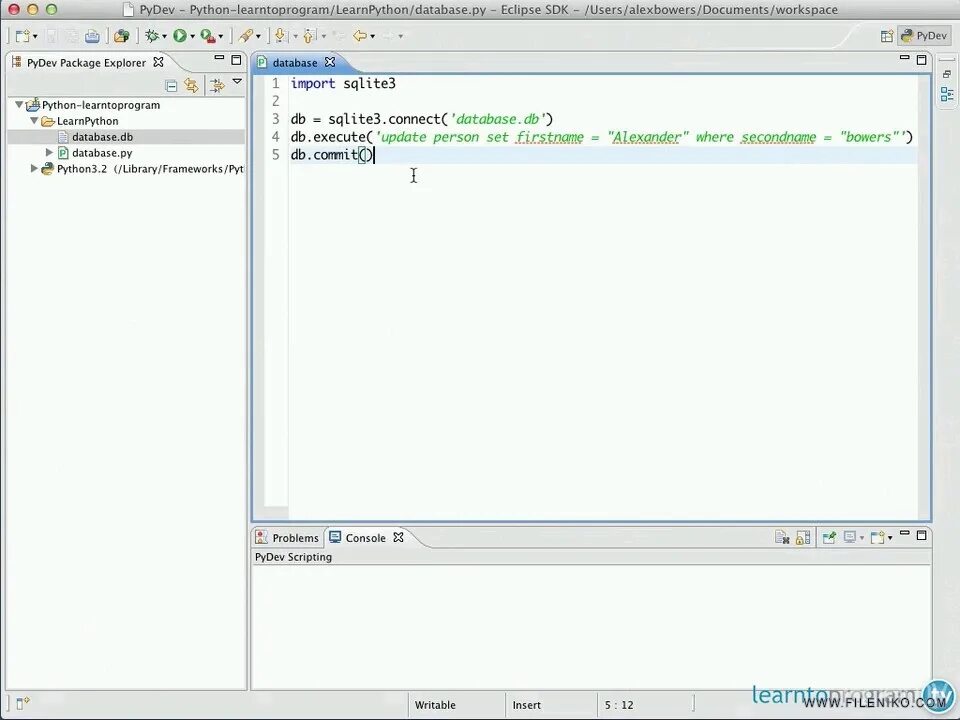Expand the Python3.2 interpreter node
The height and width of the screenshot is (720, 960).
pyautogui.click(x=34, y=168)
